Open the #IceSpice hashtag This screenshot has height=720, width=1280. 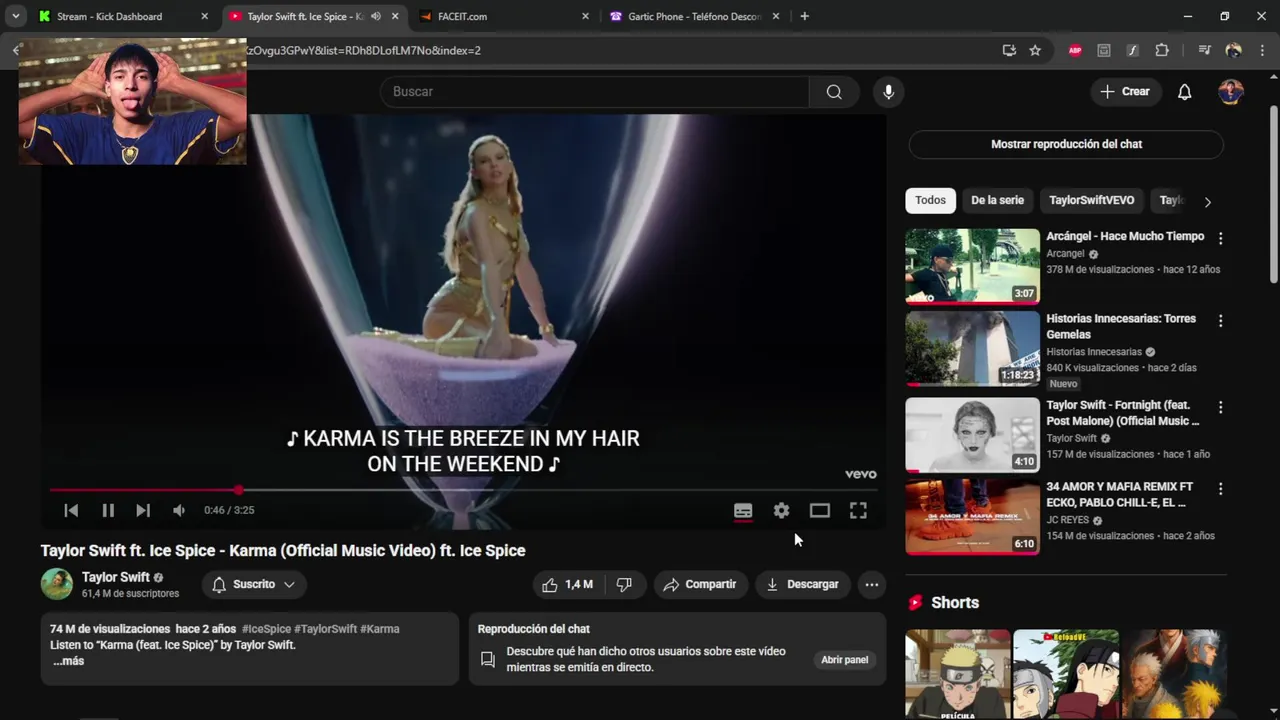point(266,629)
